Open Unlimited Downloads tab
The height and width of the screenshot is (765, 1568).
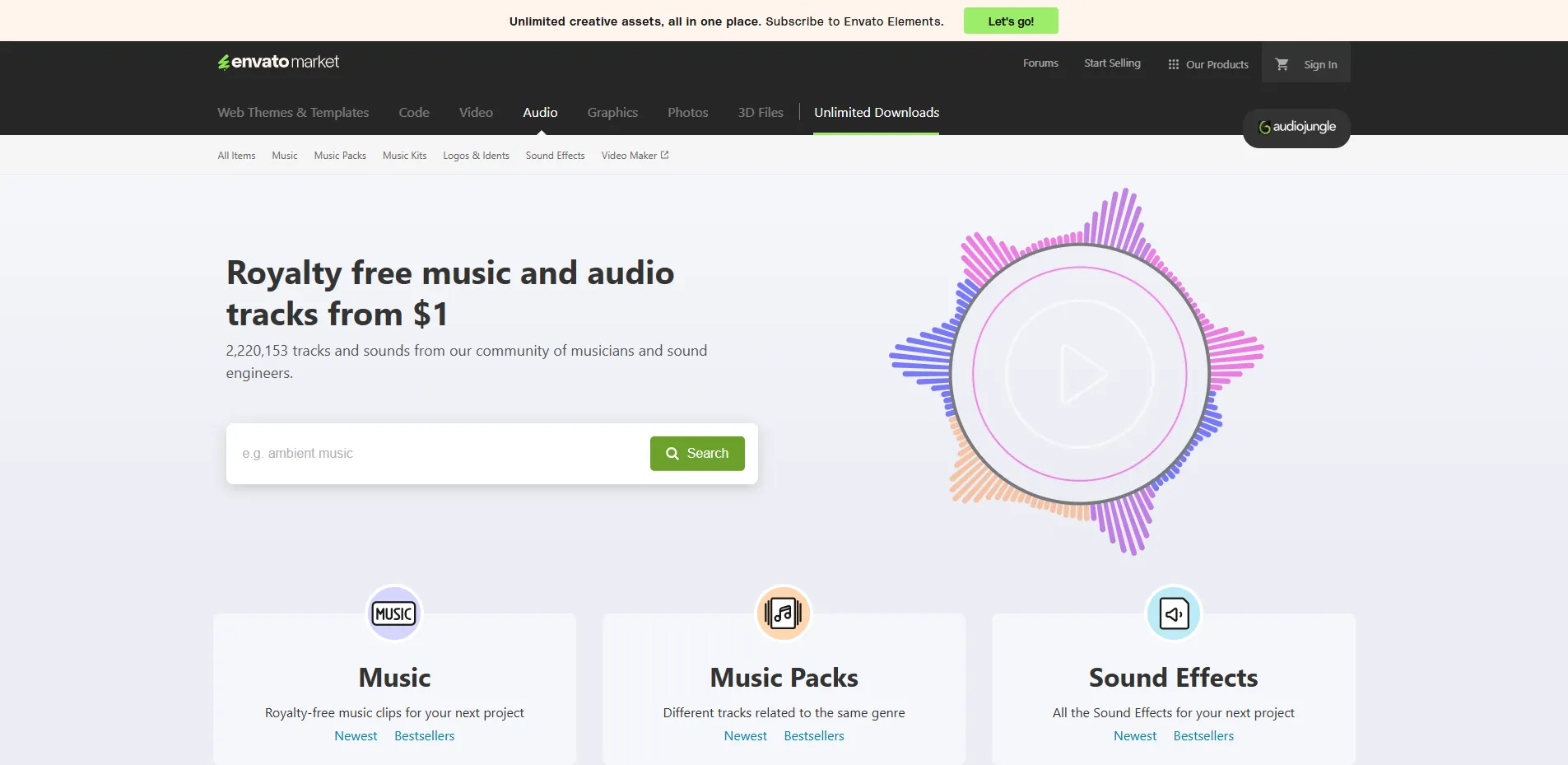point(877,113)
